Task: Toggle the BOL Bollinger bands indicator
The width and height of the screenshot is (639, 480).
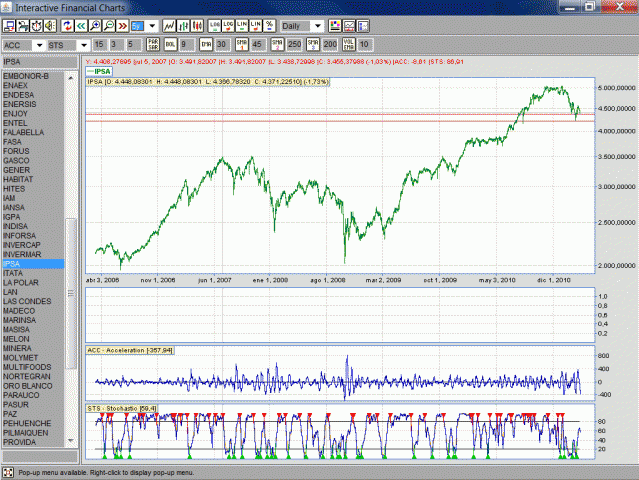Action: 171,45
